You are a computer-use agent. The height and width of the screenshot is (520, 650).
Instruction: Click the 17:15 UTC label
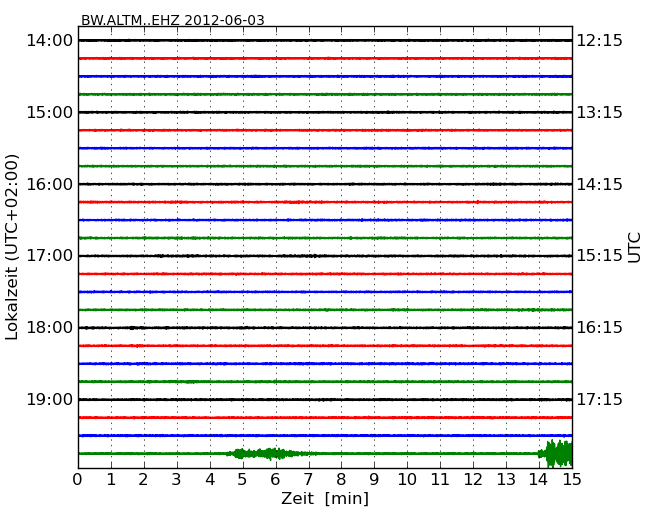point(600,399)
